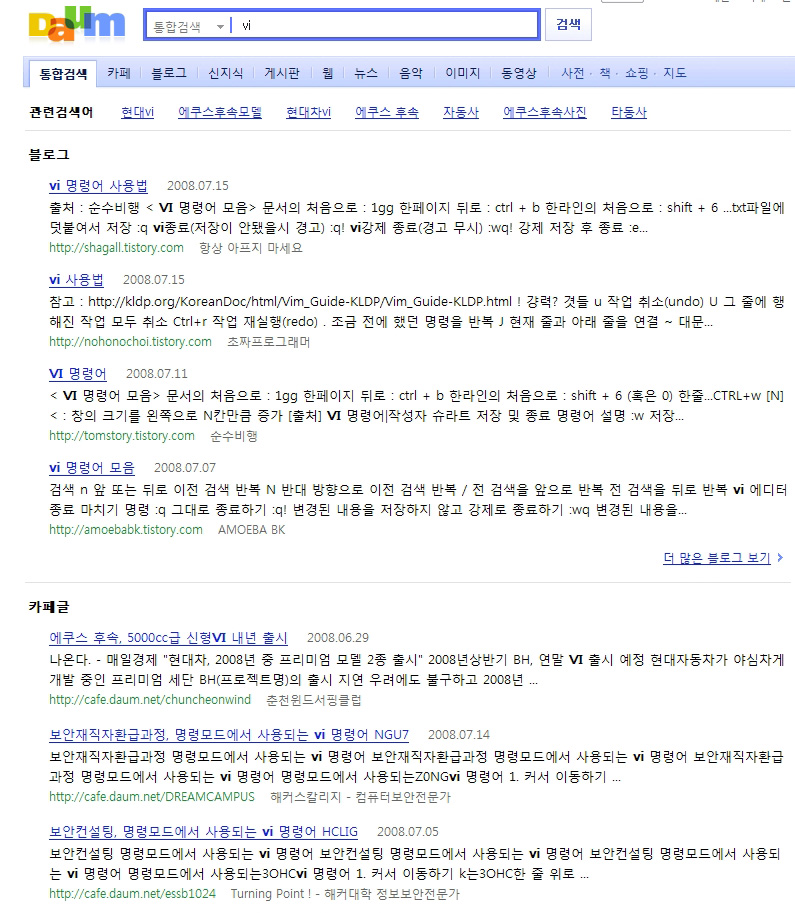Open the 이미지 tab
795x913 pixels.
462,73
